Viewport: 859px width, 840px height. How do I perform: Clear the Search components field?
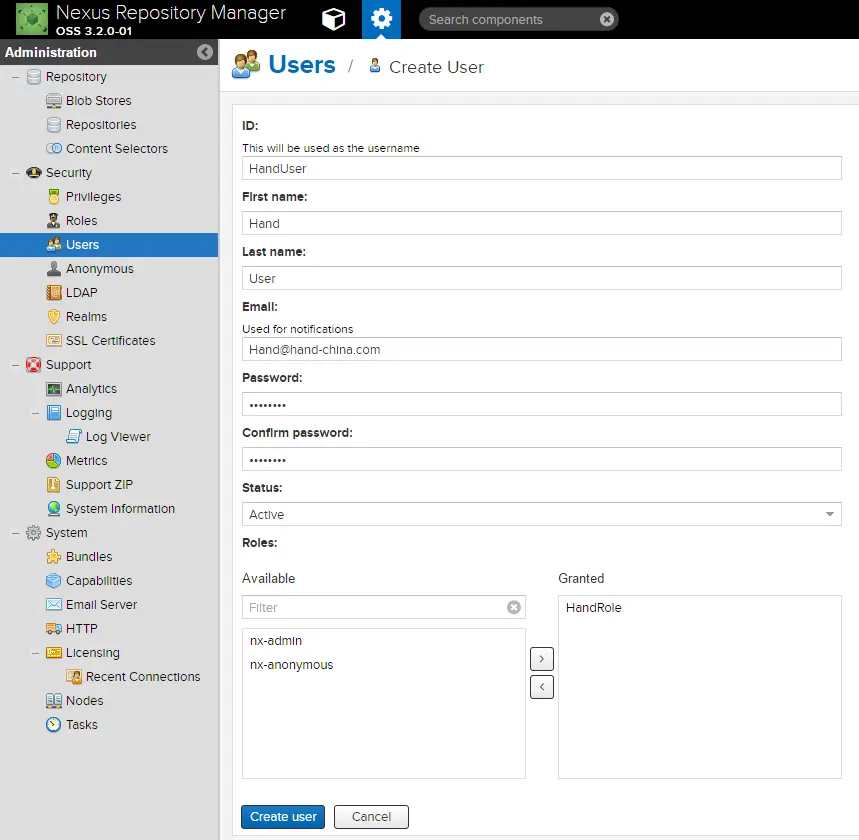[606, 19]
